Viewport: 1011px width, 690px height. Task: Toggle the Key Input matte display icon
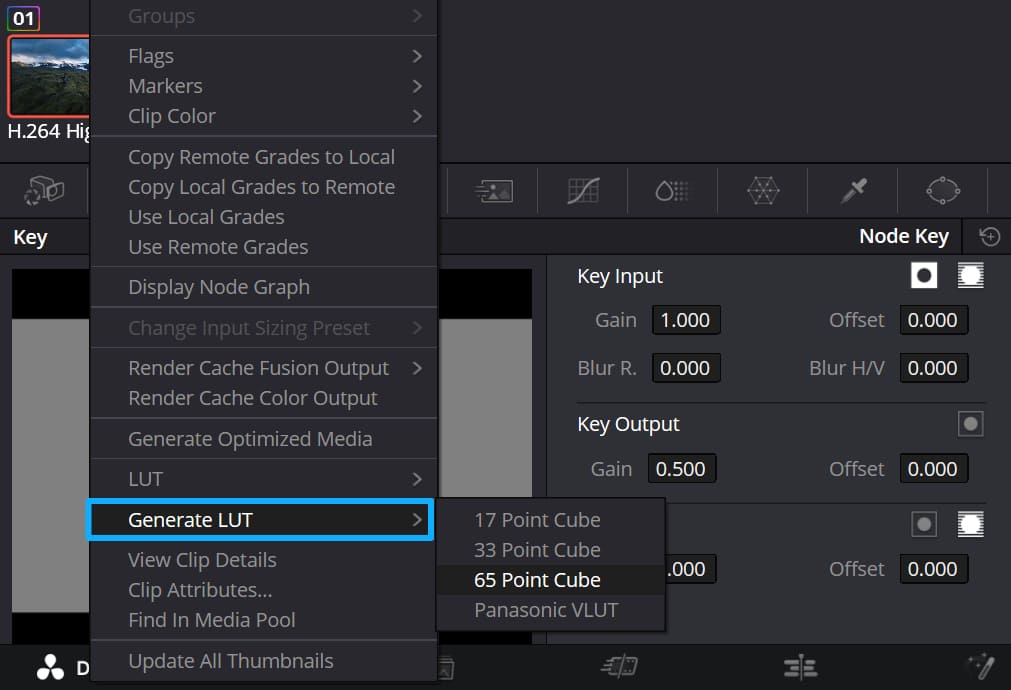coord(923,275)
